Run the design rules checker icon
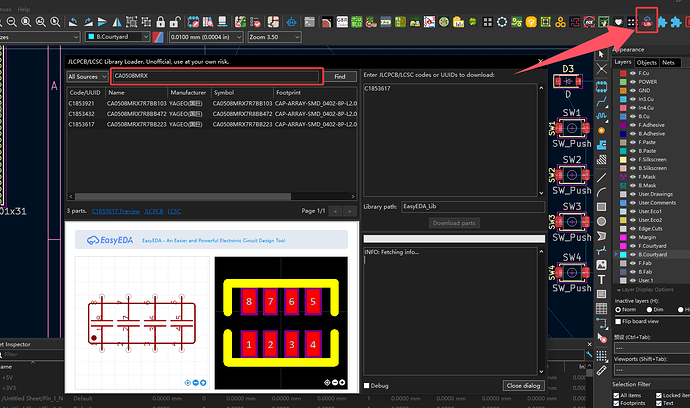The width and height of the screenshot is (690, 408). (255, 22)
